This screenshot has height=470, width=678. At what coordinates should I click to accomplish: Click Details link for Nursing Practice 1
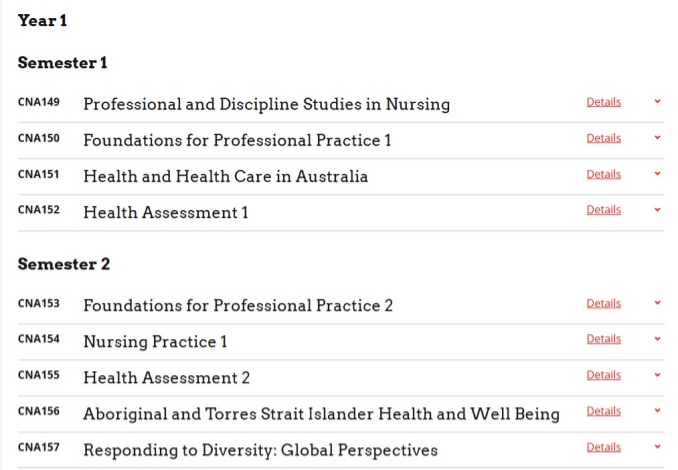pos(603,339)
